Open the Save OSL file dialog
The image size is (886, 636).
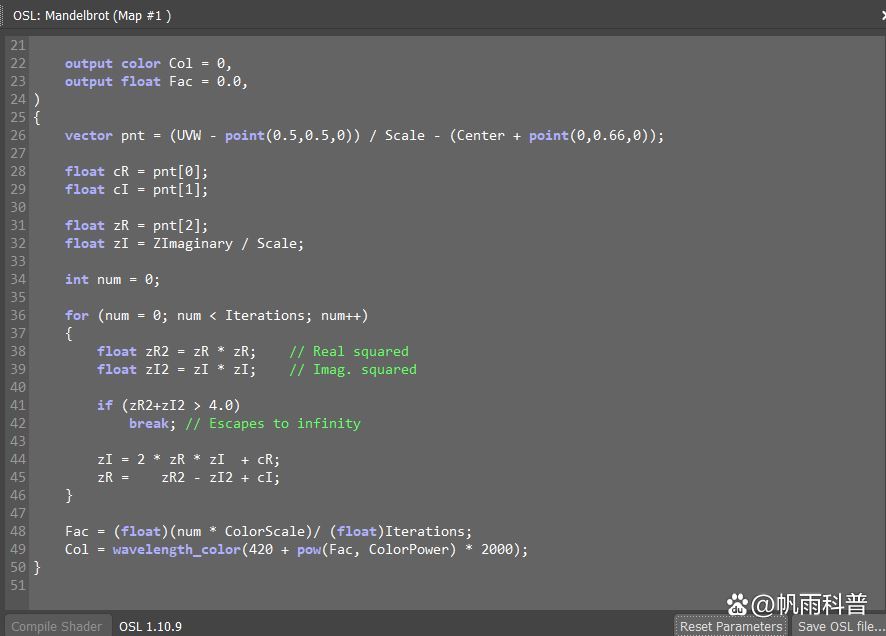[840, 626]
